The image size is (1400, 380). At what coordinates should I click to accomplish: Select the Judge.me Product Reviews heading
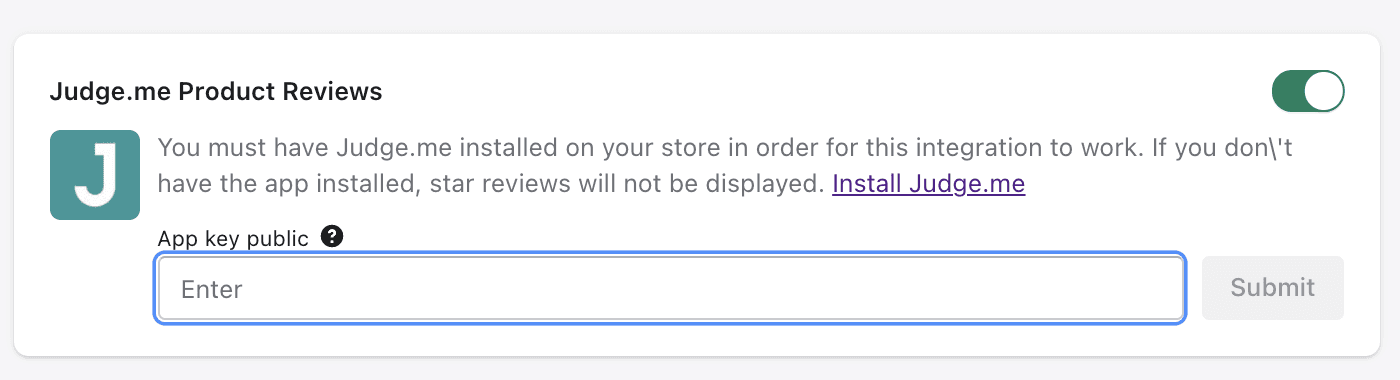[x=216, y=92]
